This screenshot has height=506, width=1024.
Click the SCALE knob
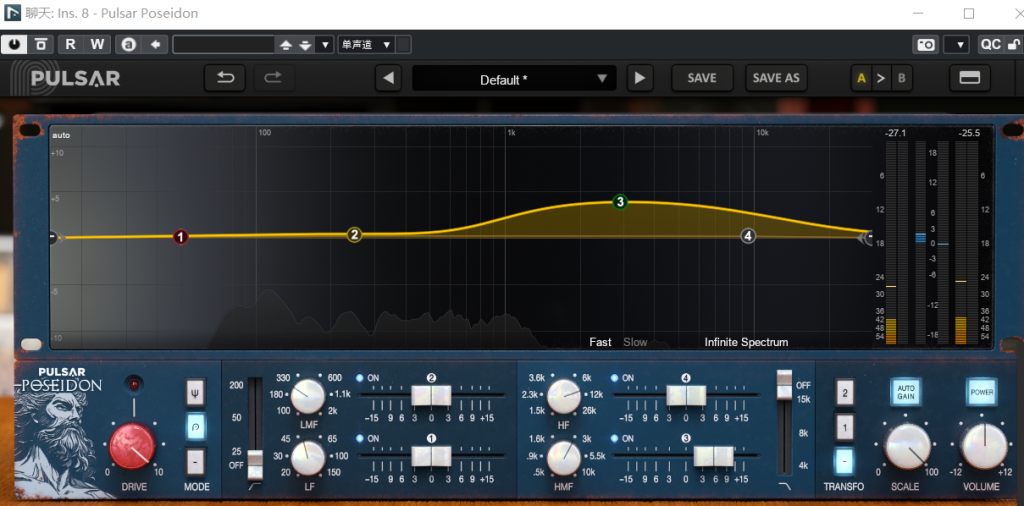tap(908, 447)
